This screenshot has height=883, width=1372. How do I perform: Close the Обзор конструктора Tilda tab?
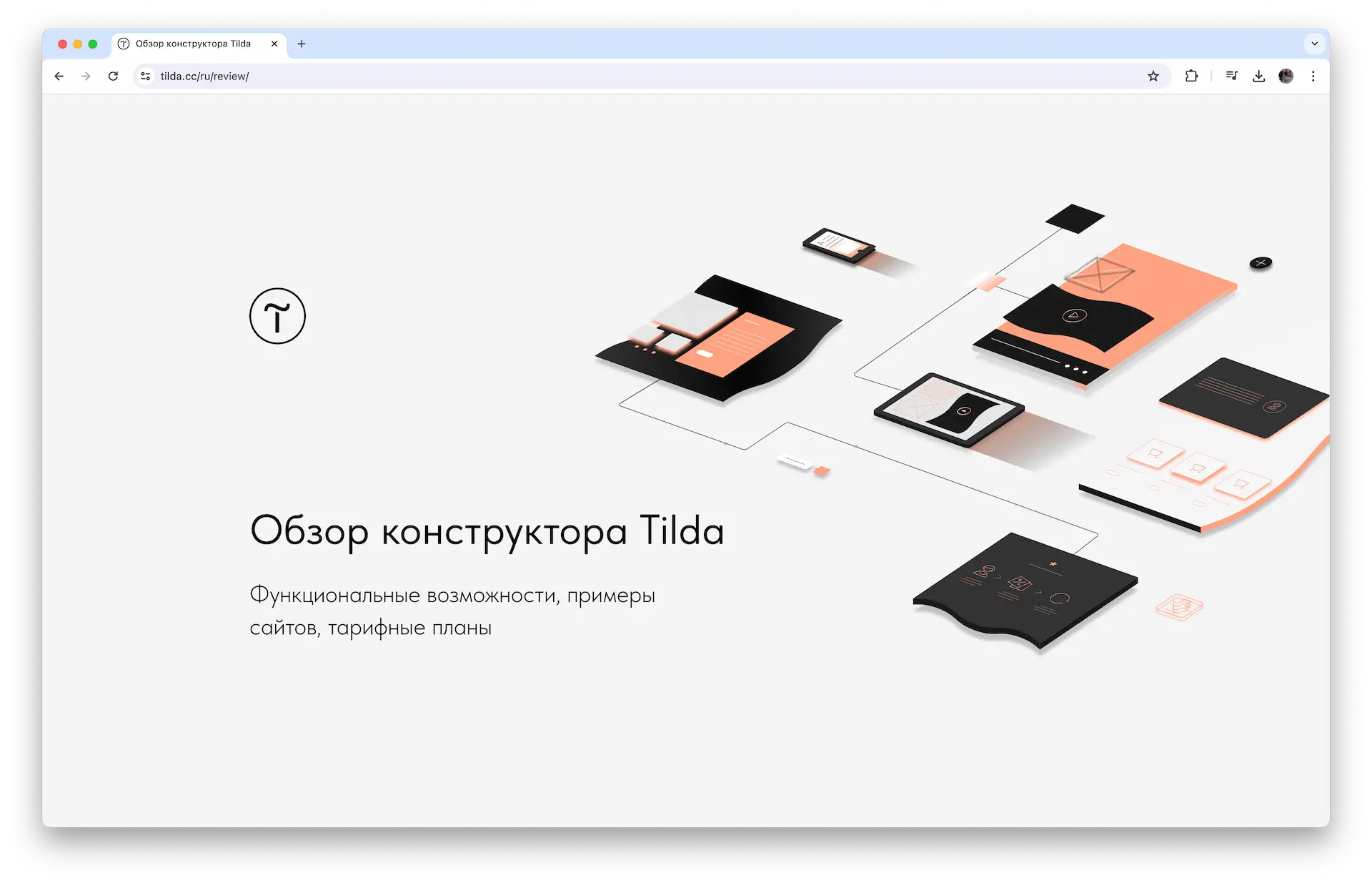click(274, 44)
